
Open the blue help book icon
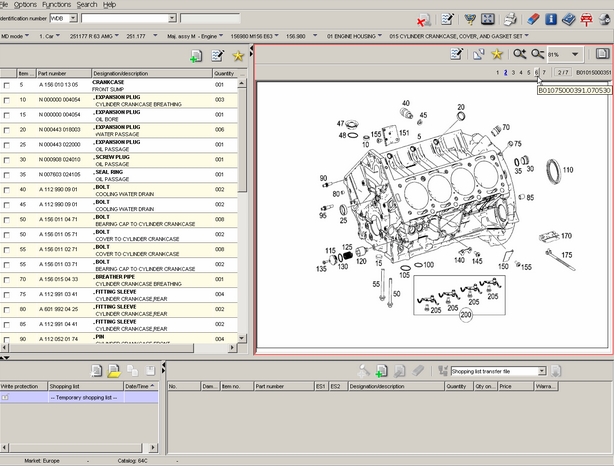pos(568,19)
